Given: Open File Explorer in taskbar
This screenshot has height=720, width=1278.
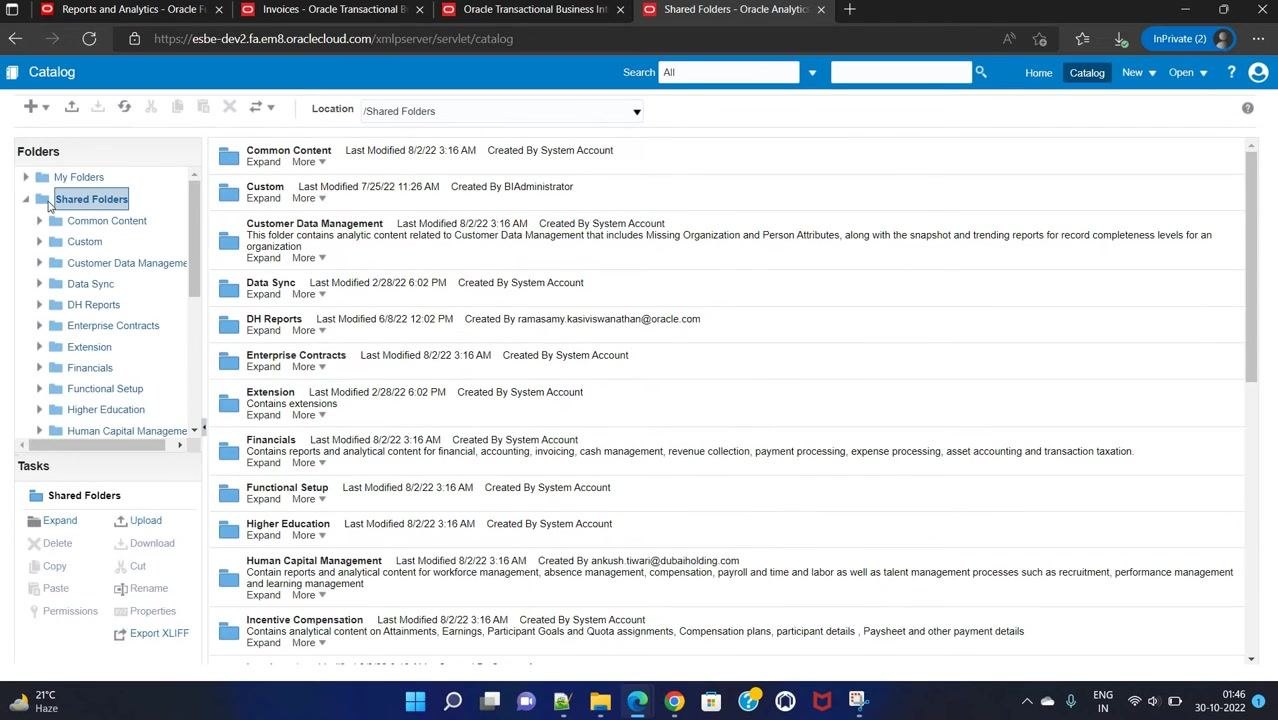Looking at the screenshot, I should 600,701.
